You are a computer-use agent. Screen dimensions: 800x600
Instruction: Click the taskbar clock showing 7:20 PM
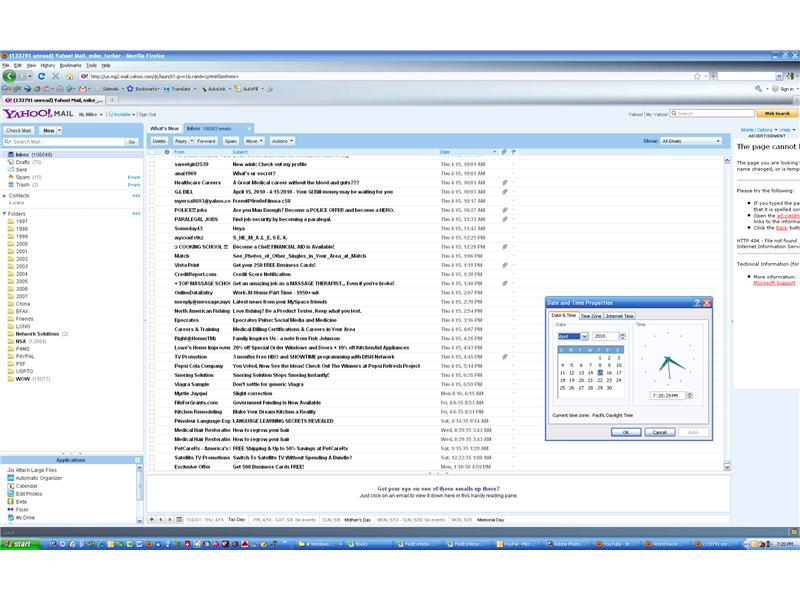(785, 544)
